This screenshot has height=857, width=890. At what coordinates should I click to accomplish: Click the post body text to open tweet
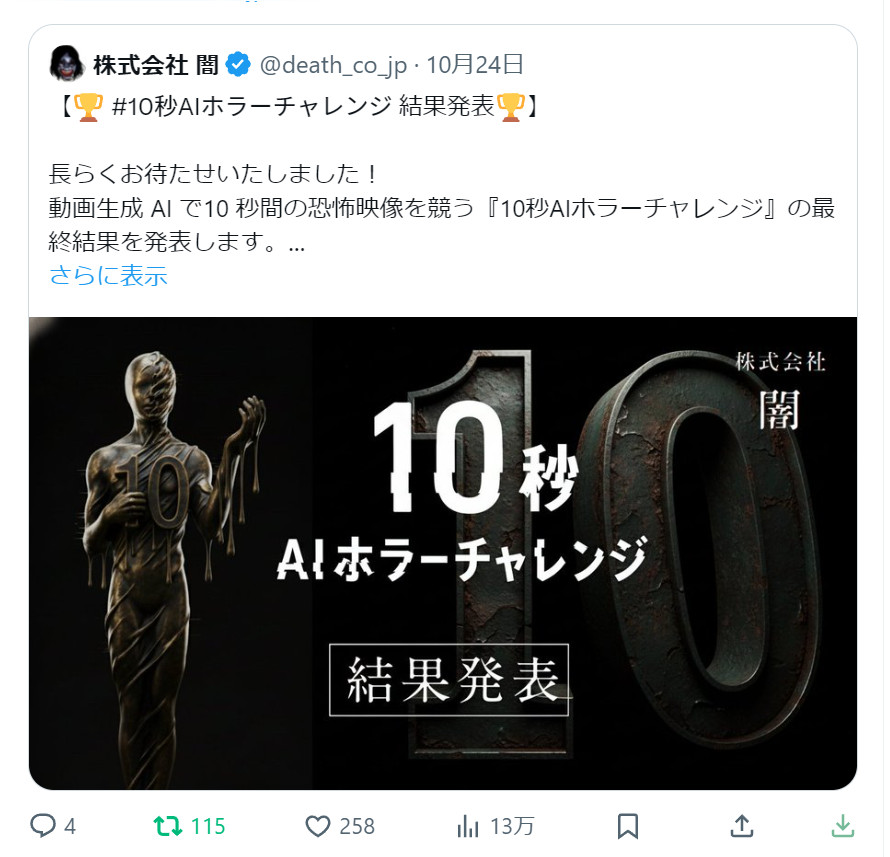[442, 208]
